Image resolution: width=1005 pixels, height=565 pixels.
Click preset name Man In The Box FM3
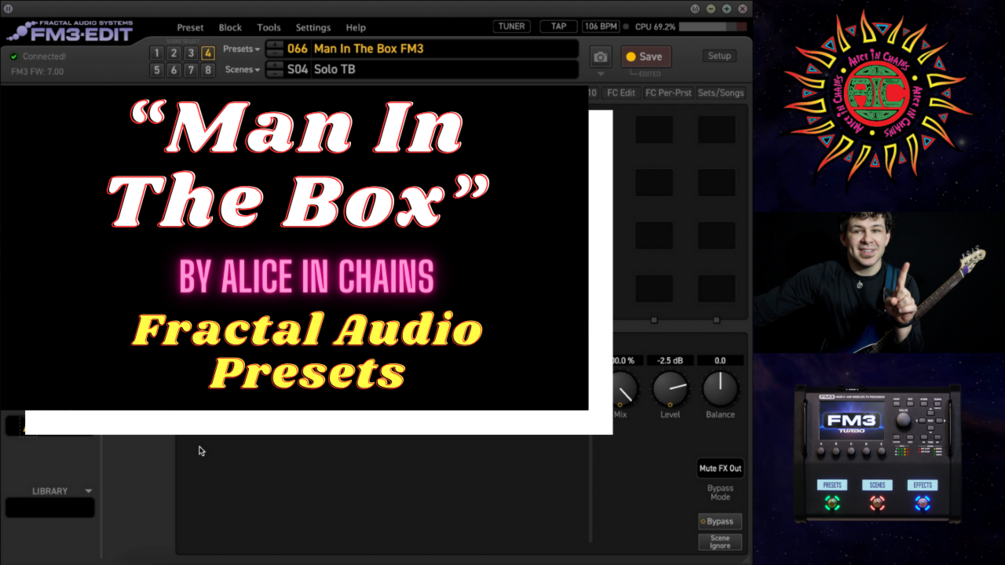pos(369,49)
